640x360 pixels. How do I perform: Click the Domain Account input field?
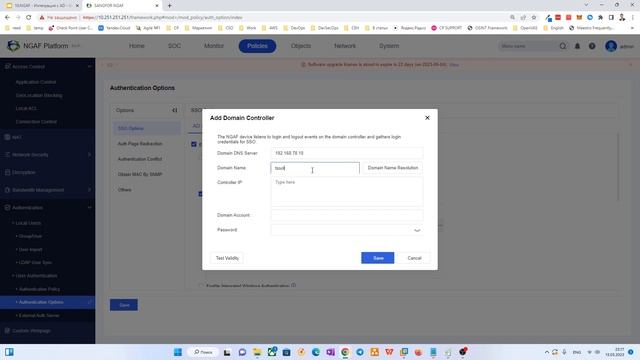pos(347,215)
